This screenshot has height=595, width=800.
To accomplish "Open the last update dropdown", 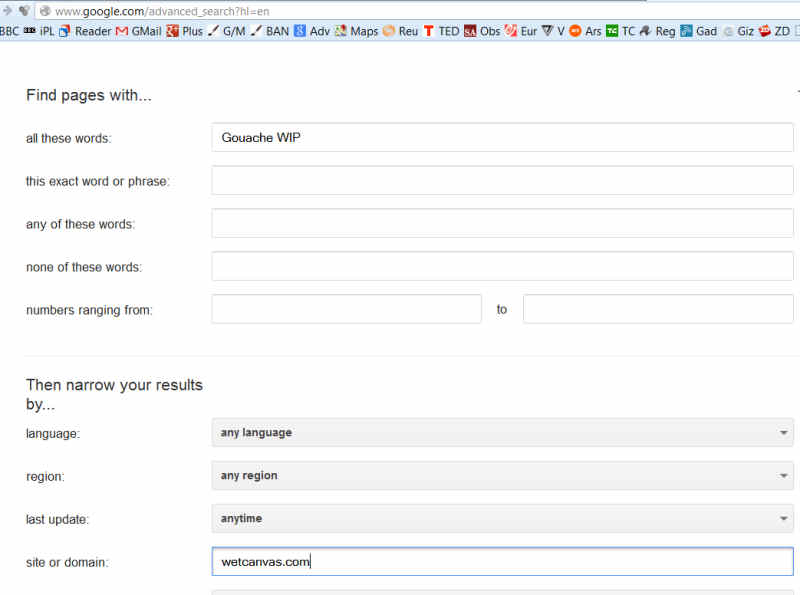I will point(503,518).
